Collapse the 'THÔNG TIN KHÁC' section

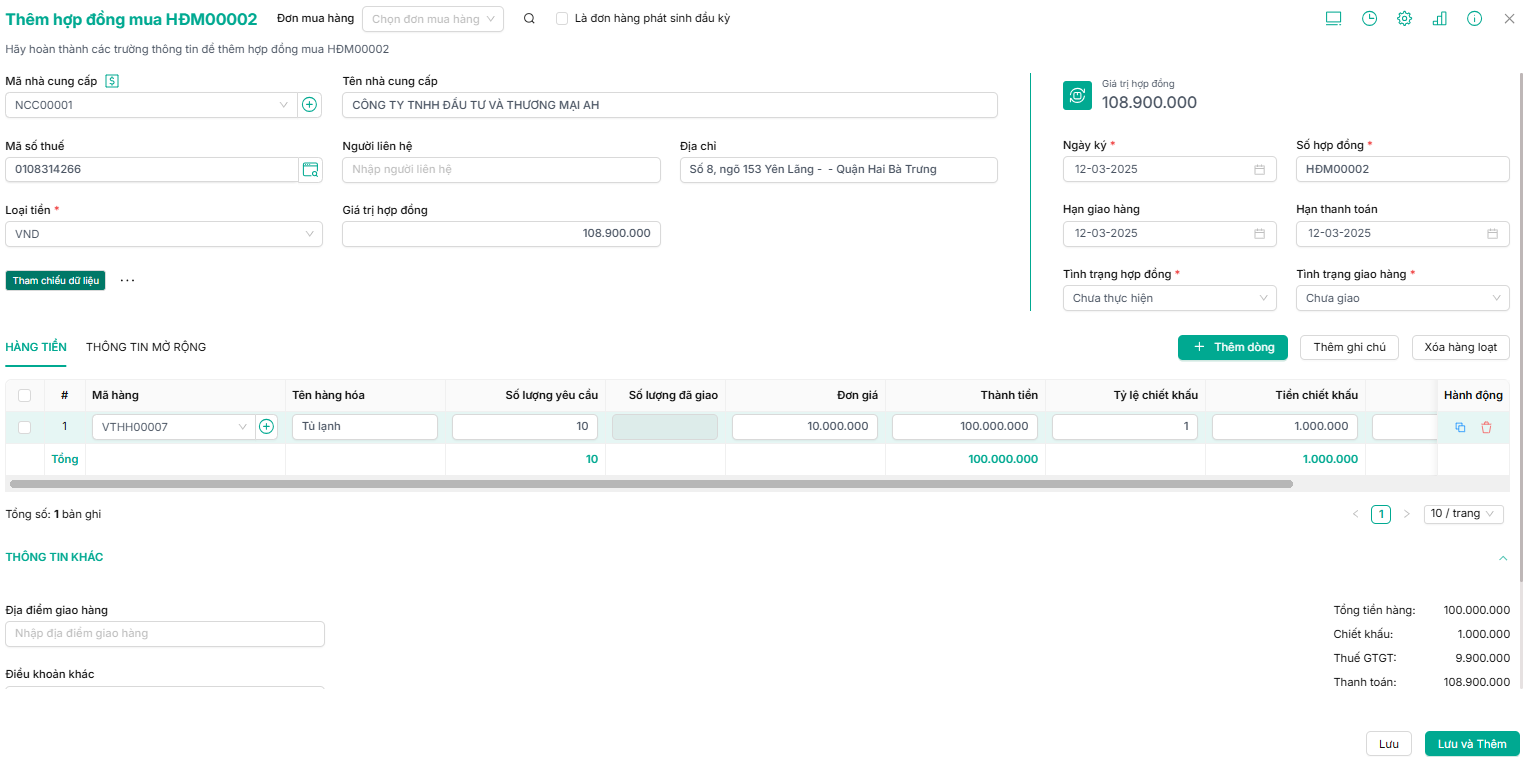[1502, 558]
